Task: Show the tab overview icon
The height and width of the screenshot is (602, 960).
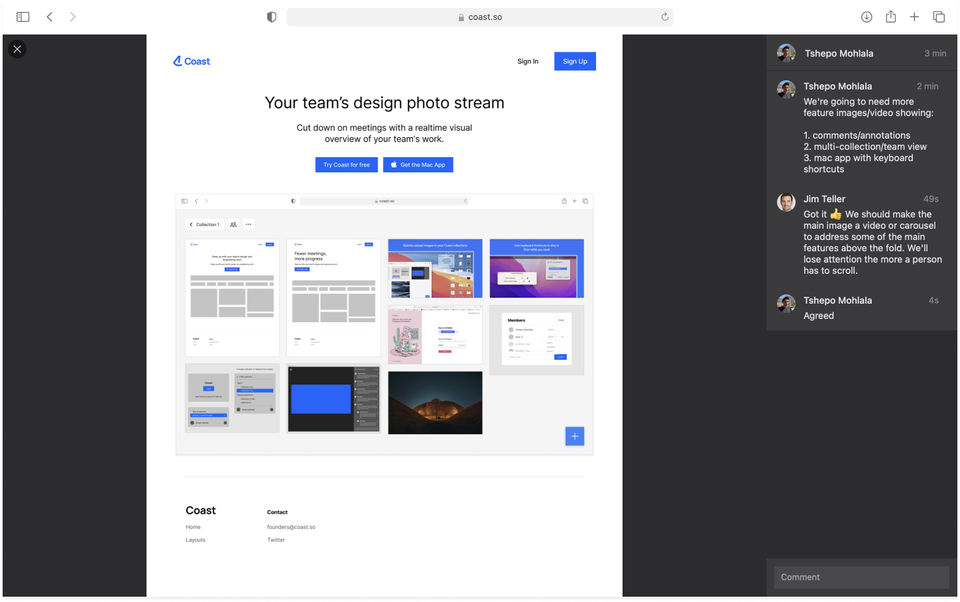Action: tap(939, 17)
